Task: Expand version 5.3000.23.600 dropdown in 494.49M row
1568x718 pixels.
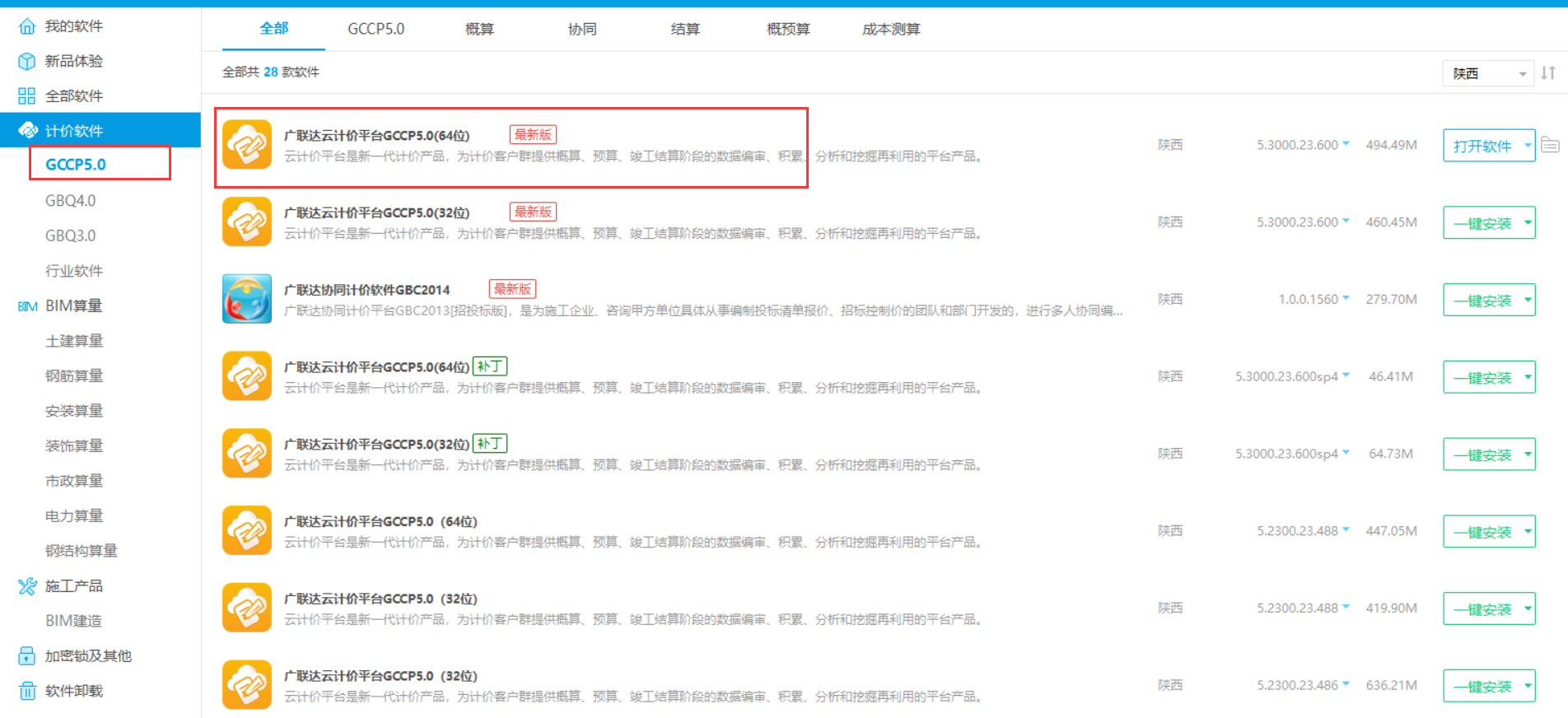Action: 1346,143
